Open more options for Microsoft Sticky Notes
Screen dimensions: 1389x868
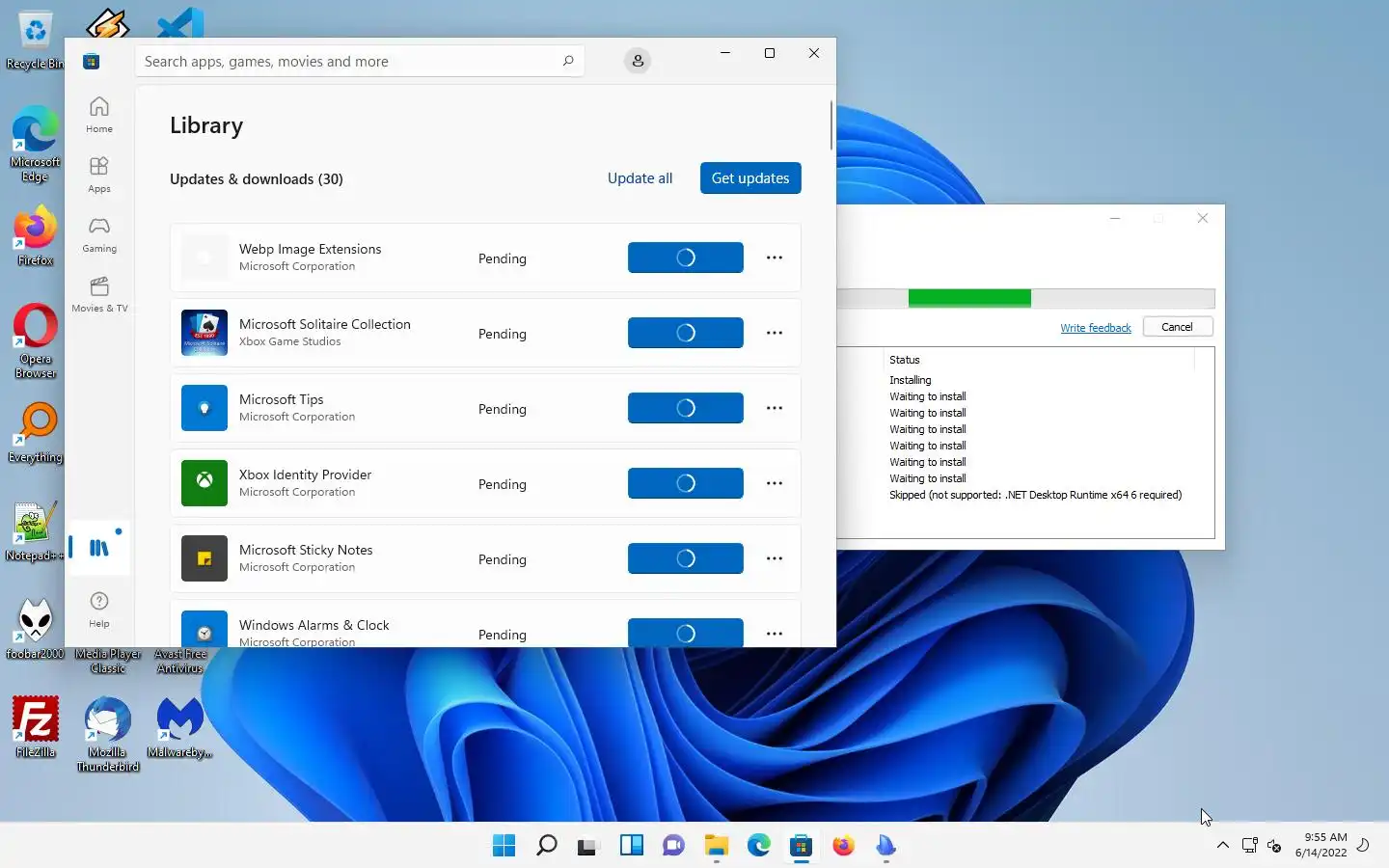pos(775,558)
